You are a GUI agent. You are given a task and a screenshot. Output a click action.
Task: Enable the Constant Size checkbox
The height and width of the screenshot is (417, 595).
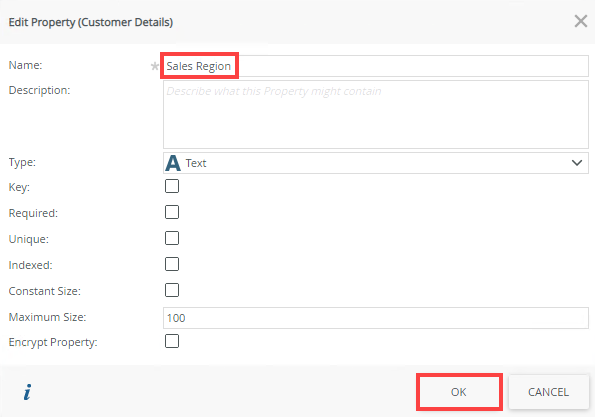point(172,290)
